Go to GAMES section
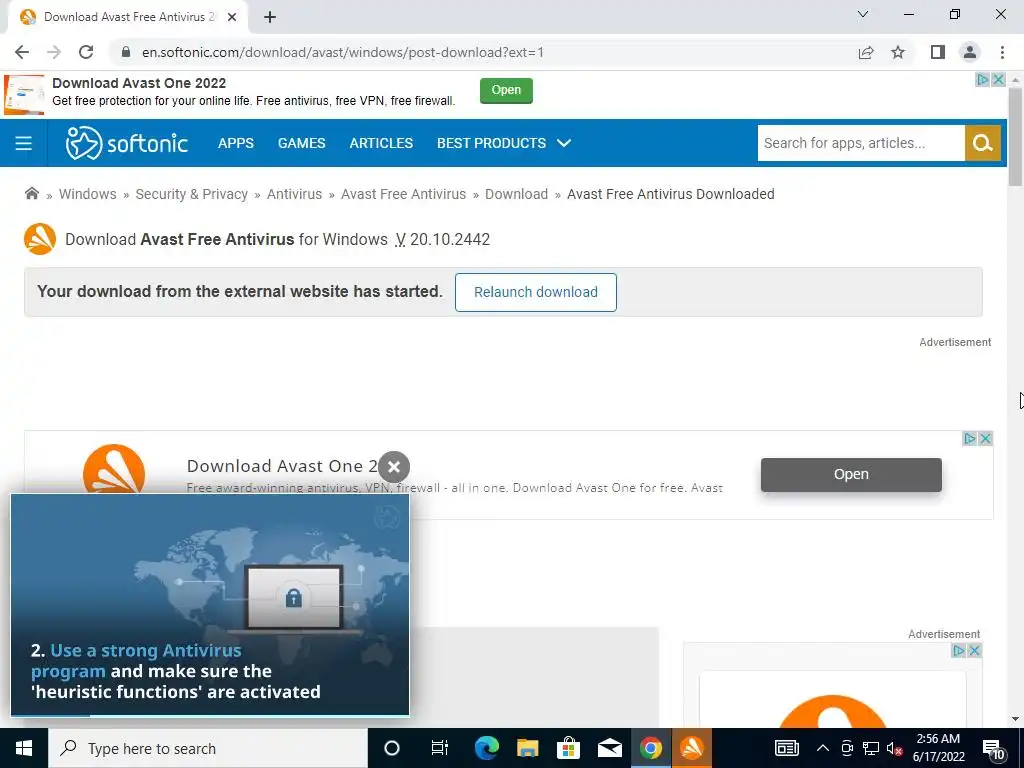Image resolution: width=1024 pixels, height=768 pixels. pos(302,143)
